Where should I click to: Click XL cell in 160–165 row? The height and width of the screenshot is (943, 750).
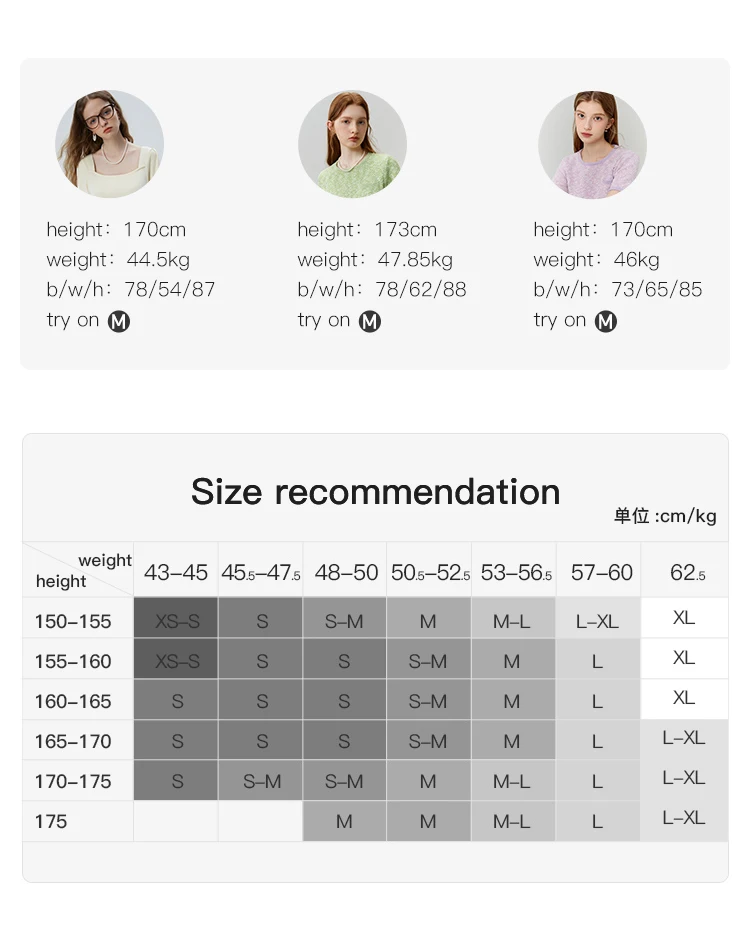pos(684,699)
